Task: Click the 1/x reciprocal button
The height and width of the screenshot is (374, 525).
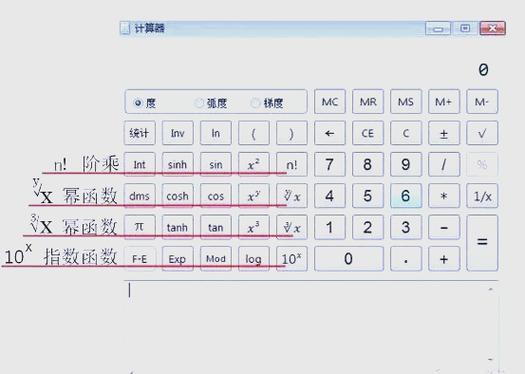Action: coord(482,196)
